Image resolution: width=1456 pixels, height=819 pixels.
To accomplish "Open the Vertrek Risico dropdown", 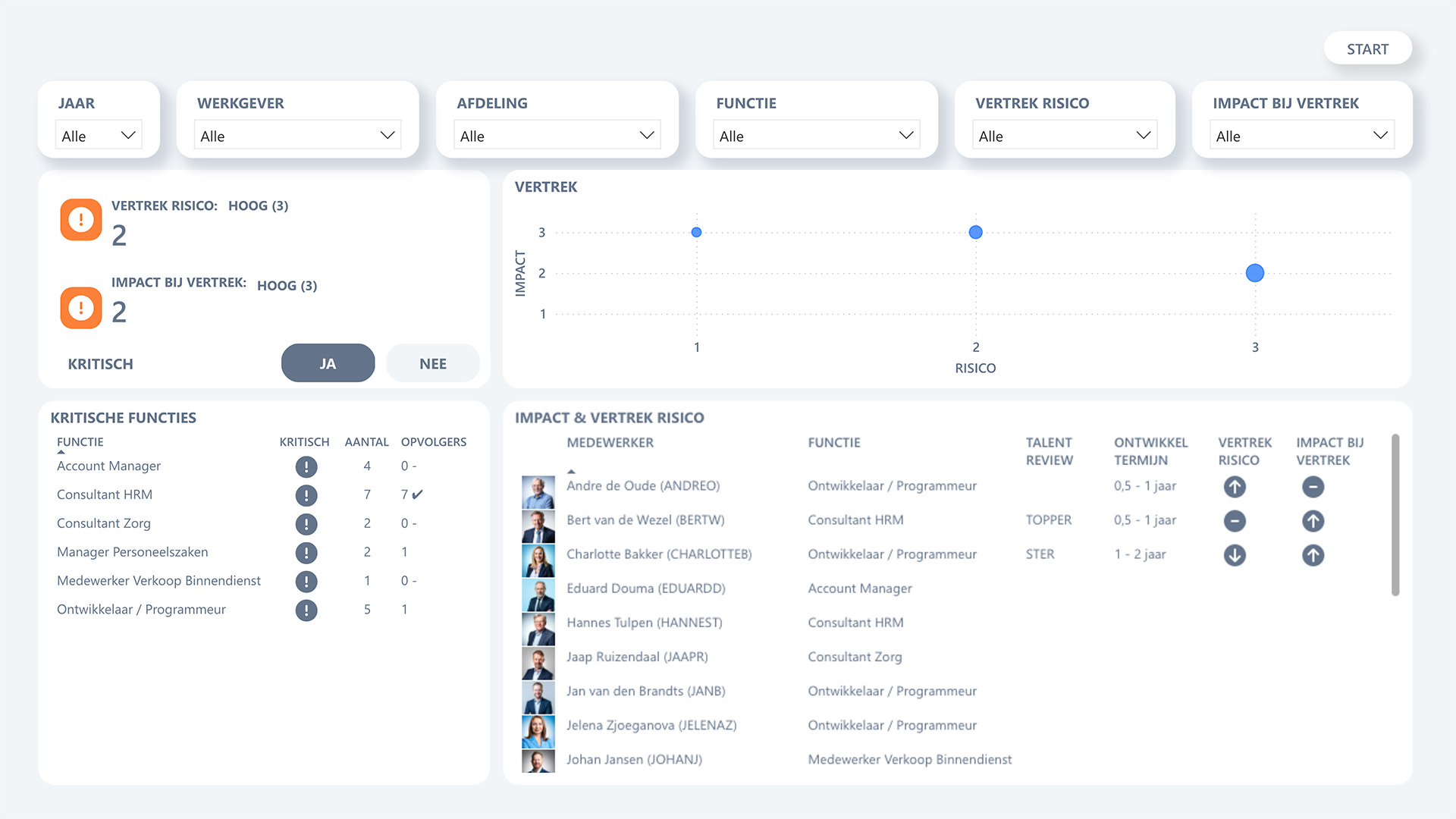I will coord(1065,136).
